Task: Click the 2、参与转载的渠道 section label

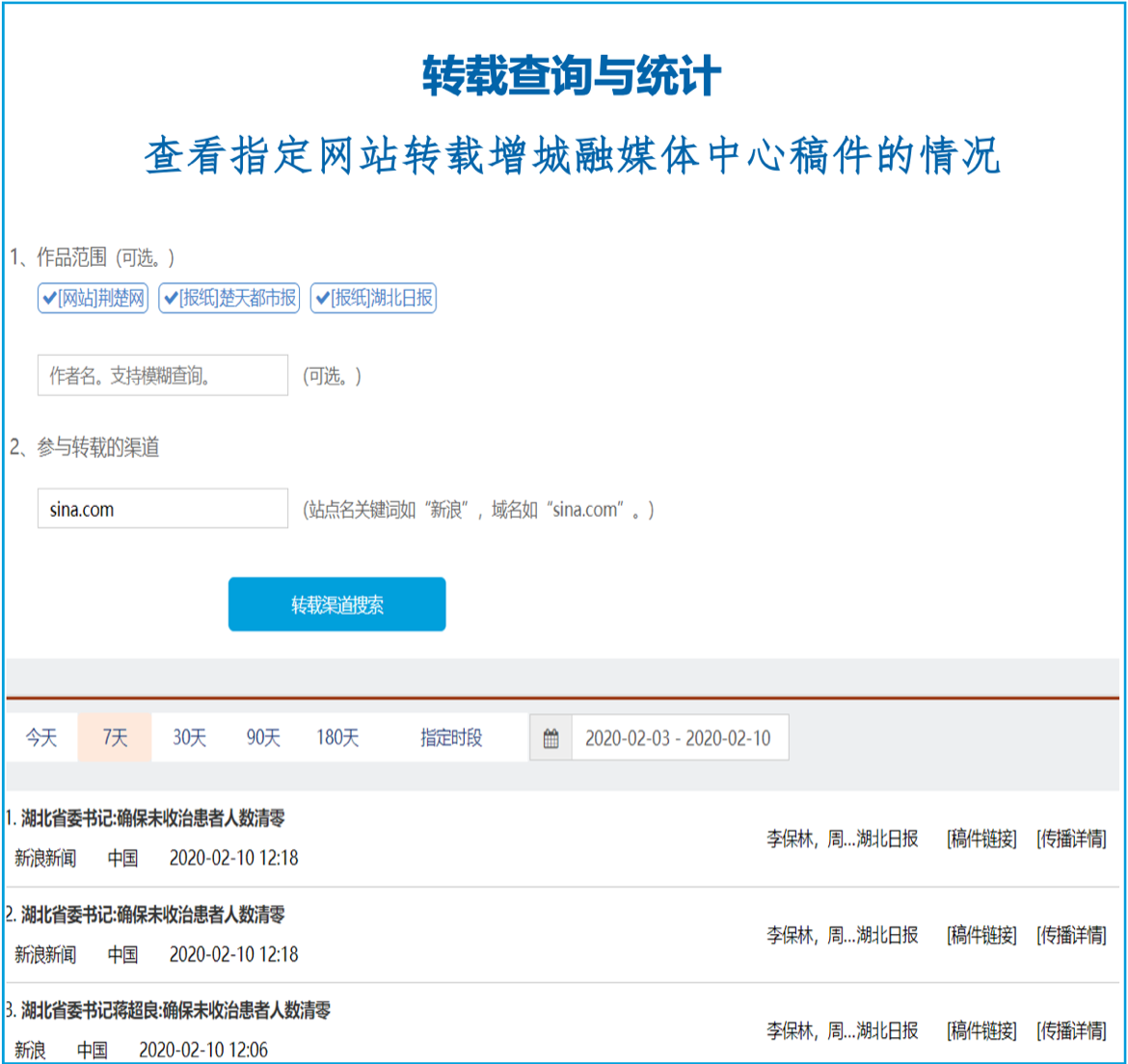Action: coord(84,447)
